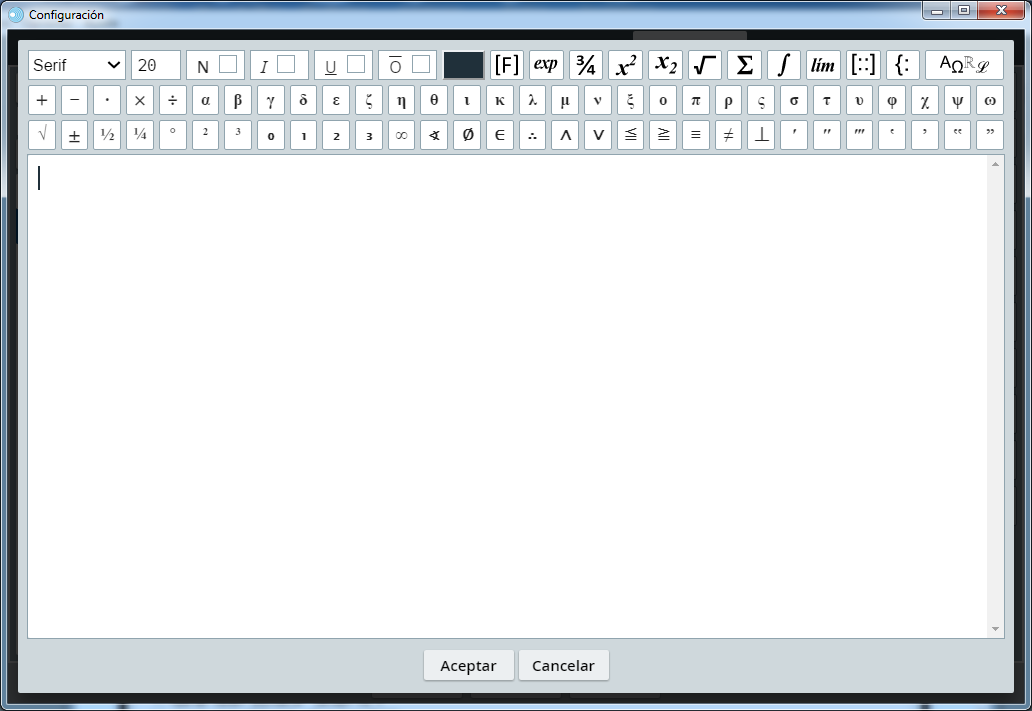This screenshot has width=1032, height=711.
Task: Open the Serif font family dropdown
Action: pos(77,65)
